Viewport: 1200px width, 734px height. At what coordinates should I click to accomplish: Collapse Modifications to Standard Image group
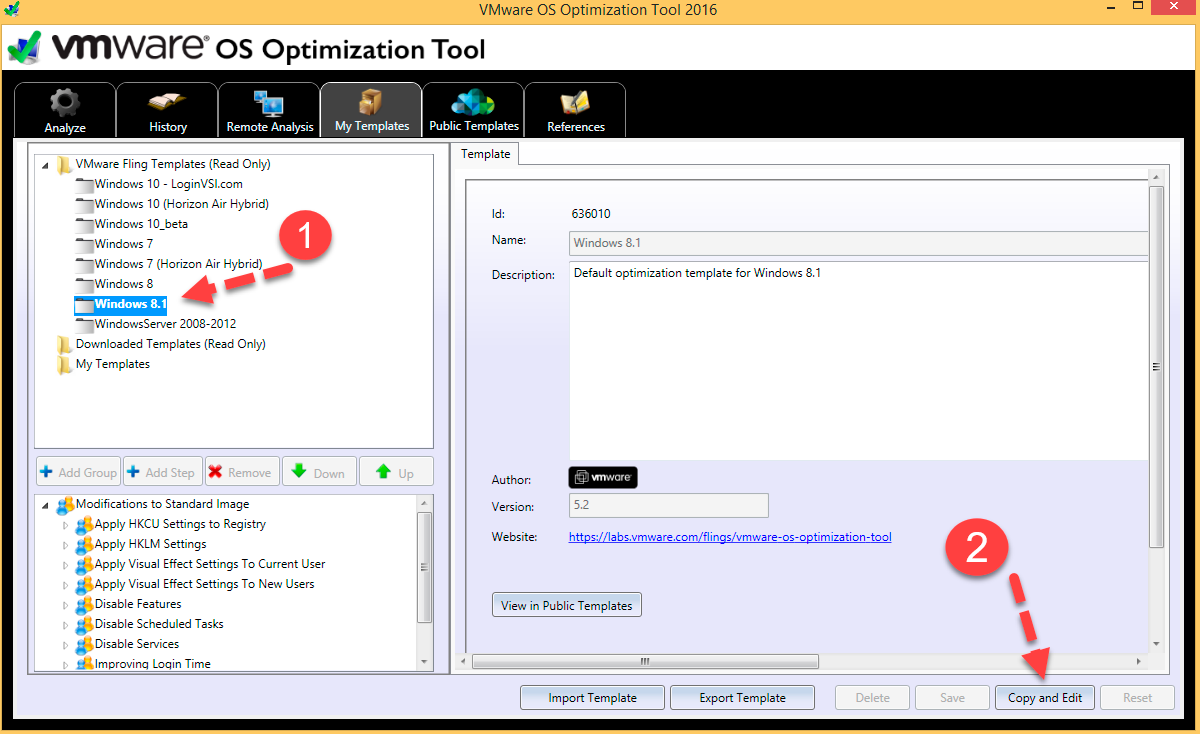[x=44, y=505]
